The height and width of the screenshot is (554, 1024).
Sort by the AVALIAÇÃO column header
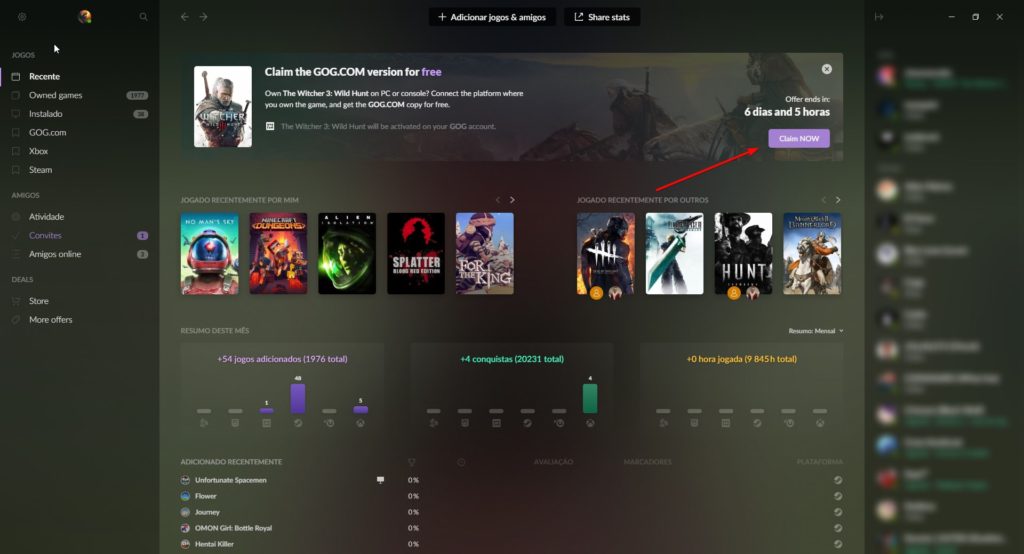pos(553,462)
